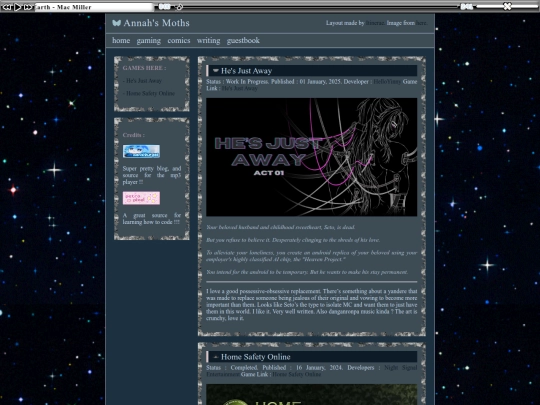Image resolution: width=540 pixels, height=405 pixels.
Task: Jump to Home Safety Online in sidebar
Action: click(150, 93)
